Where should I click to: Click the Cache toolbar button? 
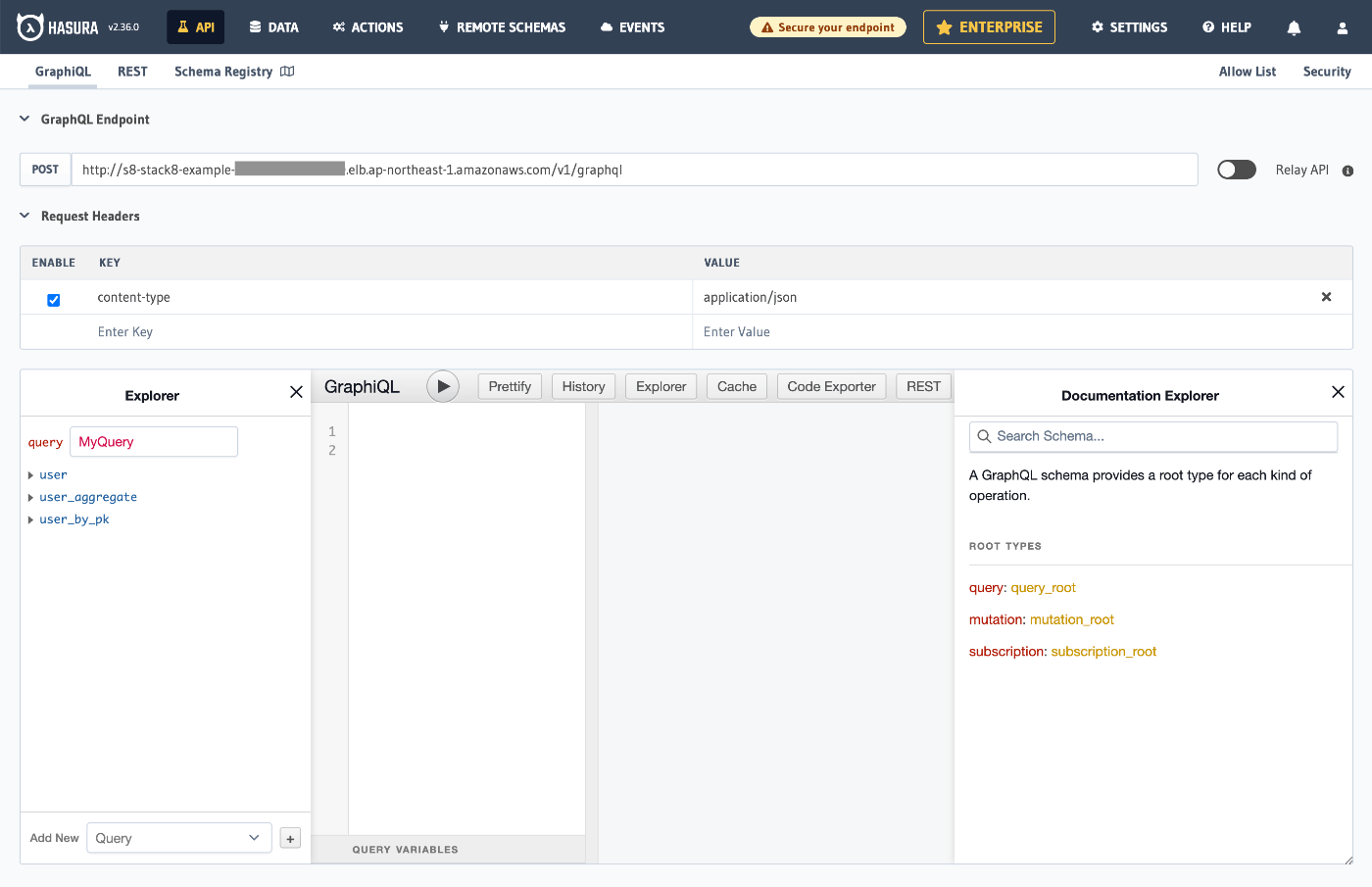(737, 386)
